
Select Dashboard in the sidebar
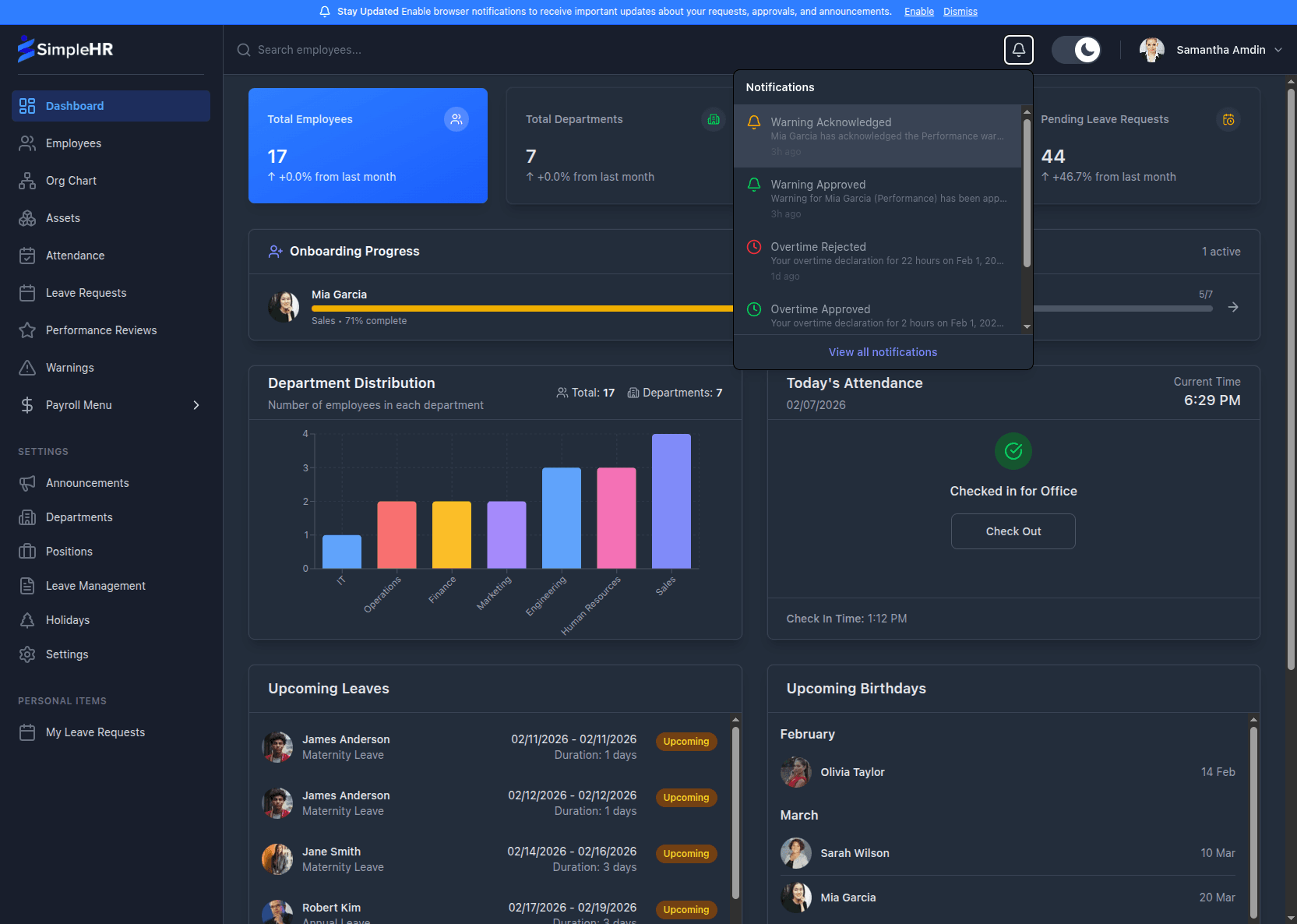point(74,105)
